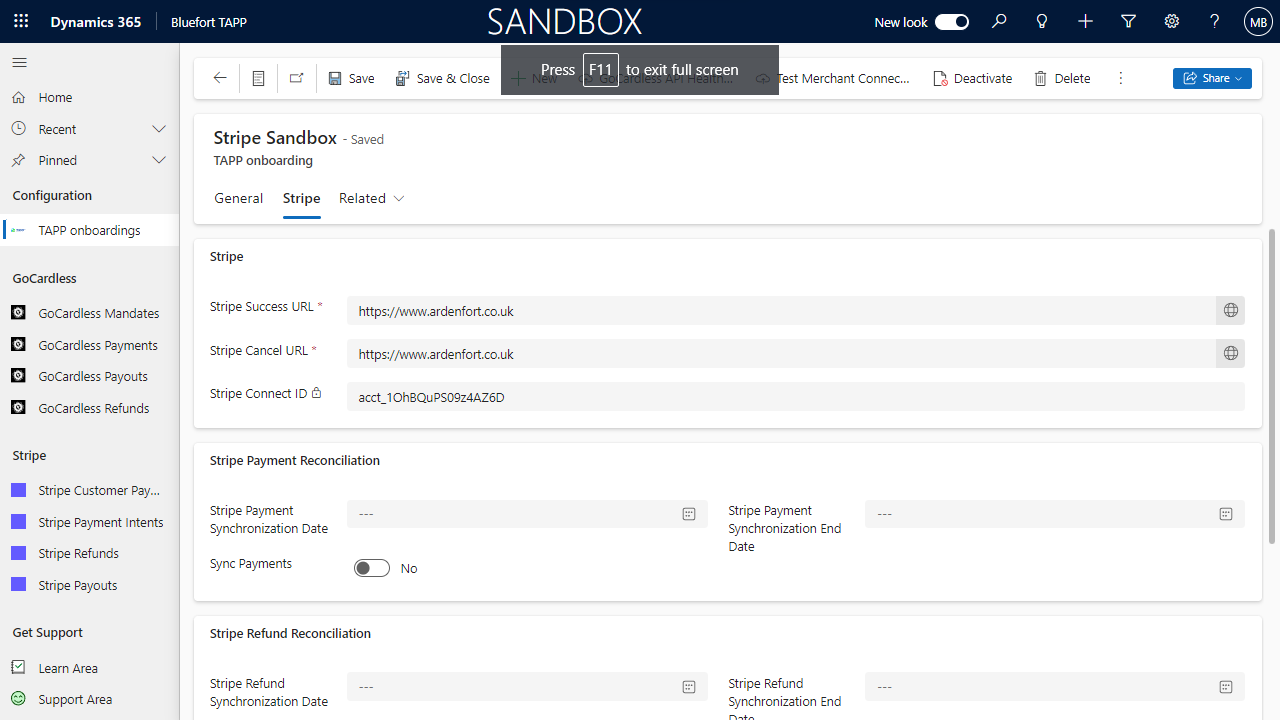Click the Stripe Payment Synchronization End Date field
The image size is (1280, 720).
(x=1055, y=514)
